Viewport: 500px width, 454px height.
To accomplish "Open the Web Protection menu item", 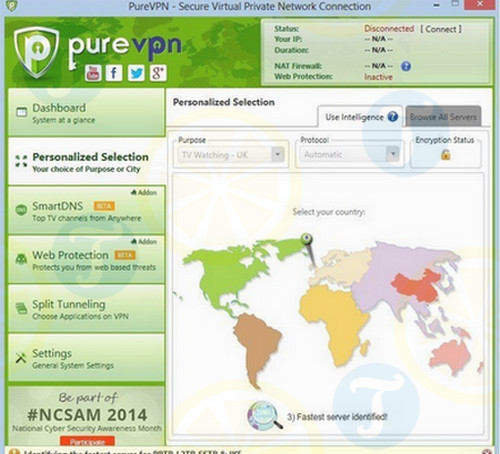I will (x=86, y=259).
